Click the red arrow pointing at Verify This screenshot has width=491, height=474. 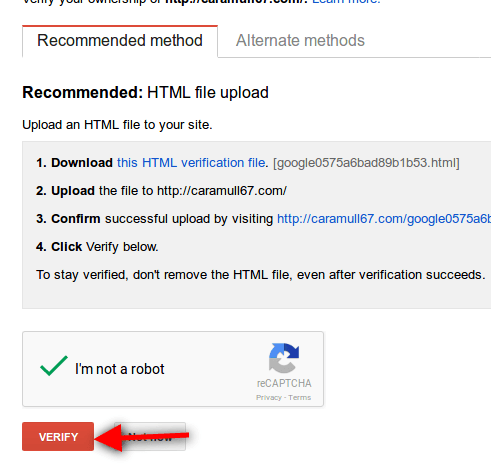coord(142,437)
